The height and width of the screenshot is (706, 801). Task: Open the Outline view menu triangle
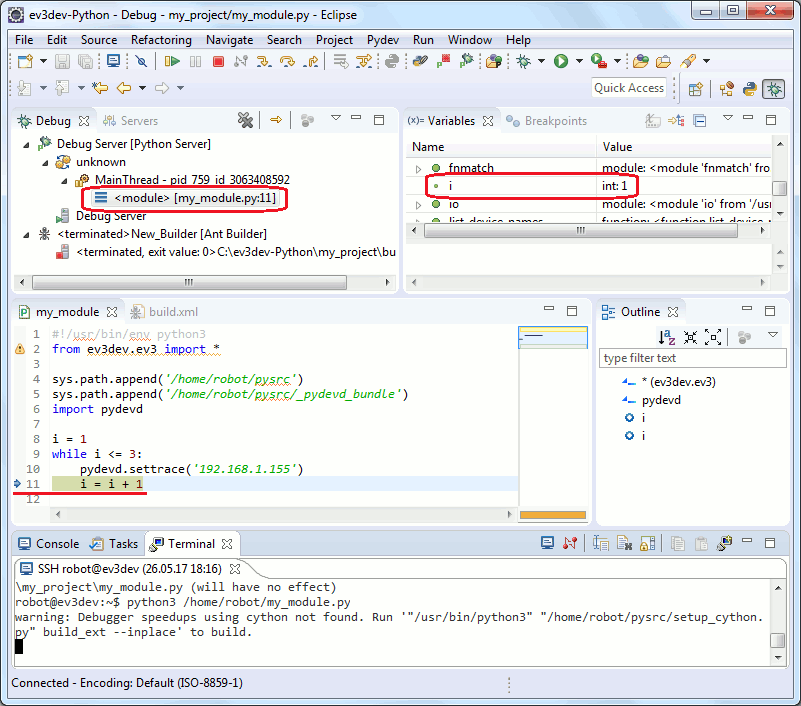pos(773,335)
